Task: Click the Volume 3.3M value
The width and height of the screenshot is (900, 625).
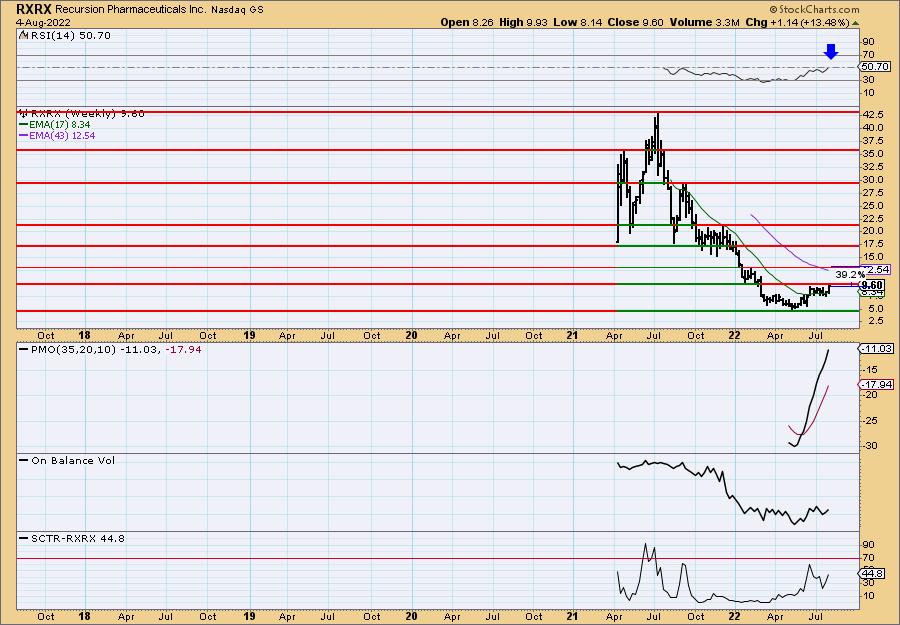Action: point(704,22)
